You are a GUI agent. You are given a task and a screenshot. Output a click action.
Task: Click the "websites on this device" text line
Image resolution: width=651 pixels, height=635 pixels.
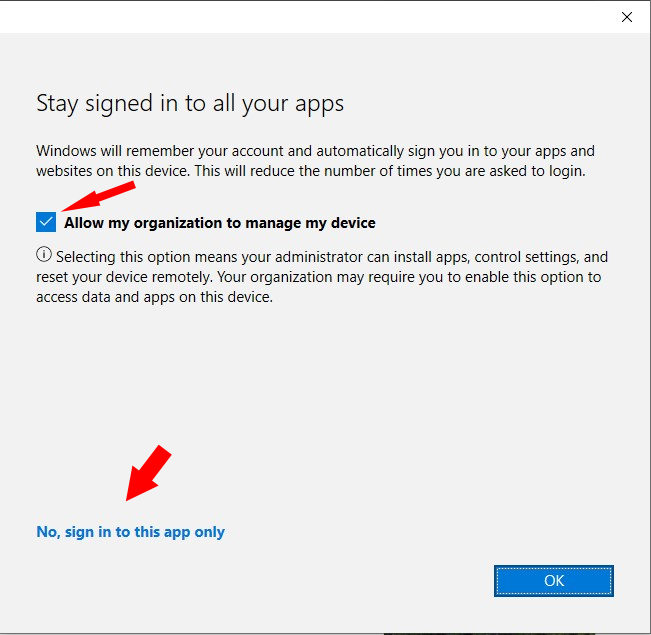[x=310, y=171]
